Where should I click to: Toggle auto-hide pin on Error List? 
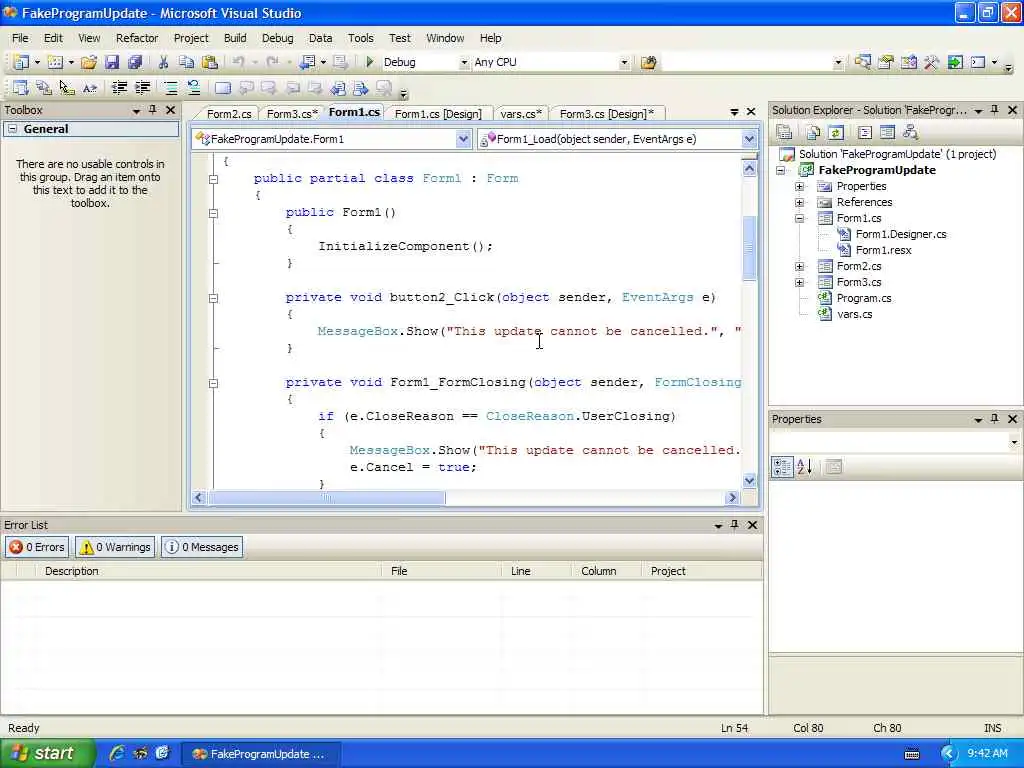tap(735, 524)
